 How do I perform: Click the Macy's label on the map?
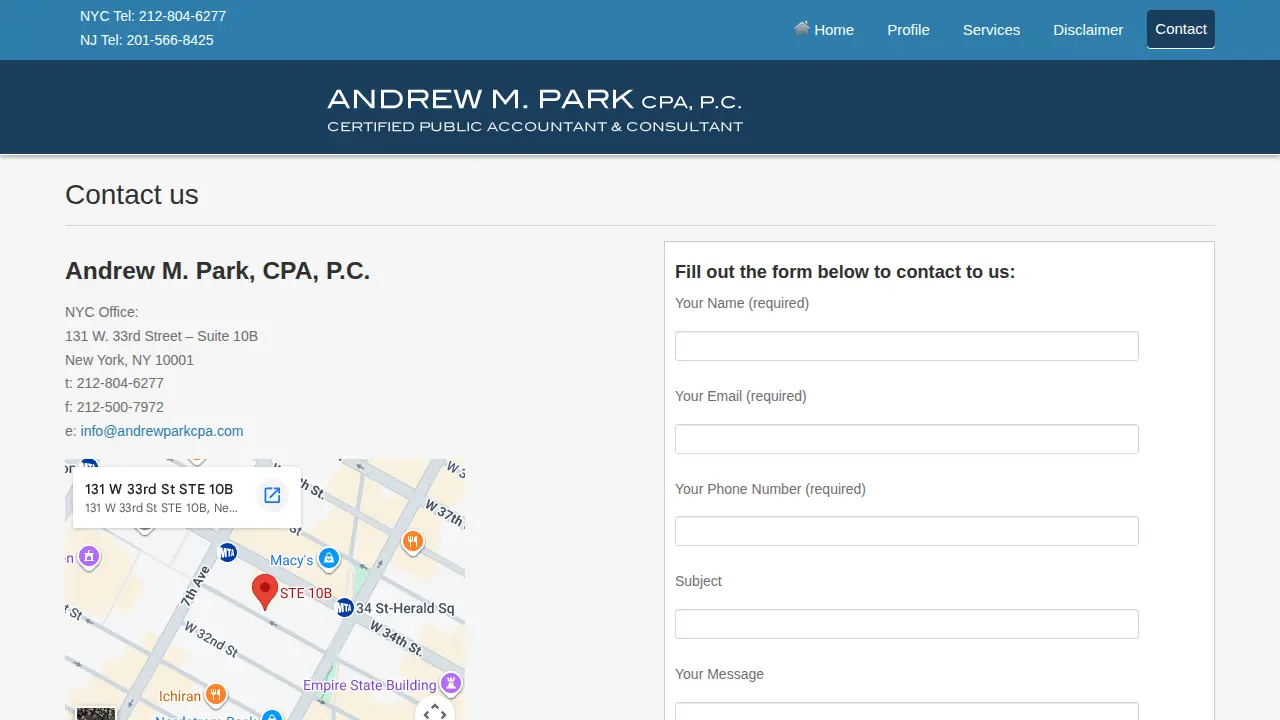coord(292,560)
